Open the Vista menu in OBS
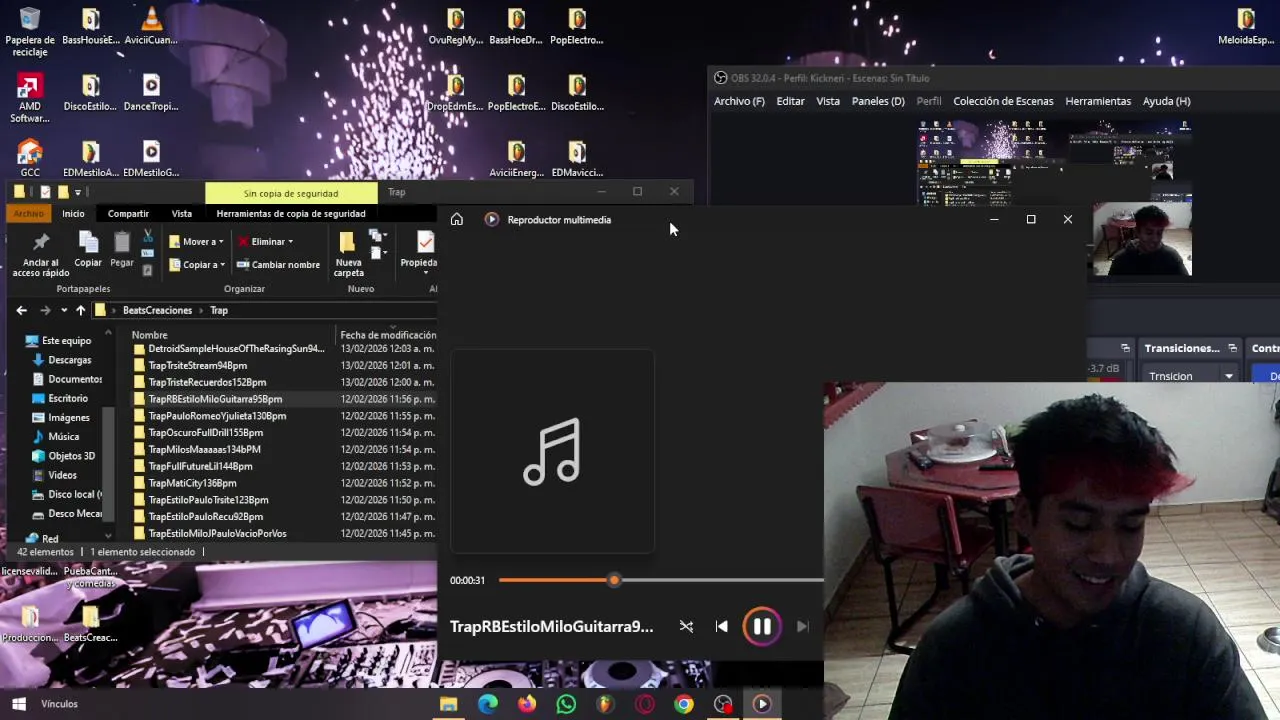 828,101
